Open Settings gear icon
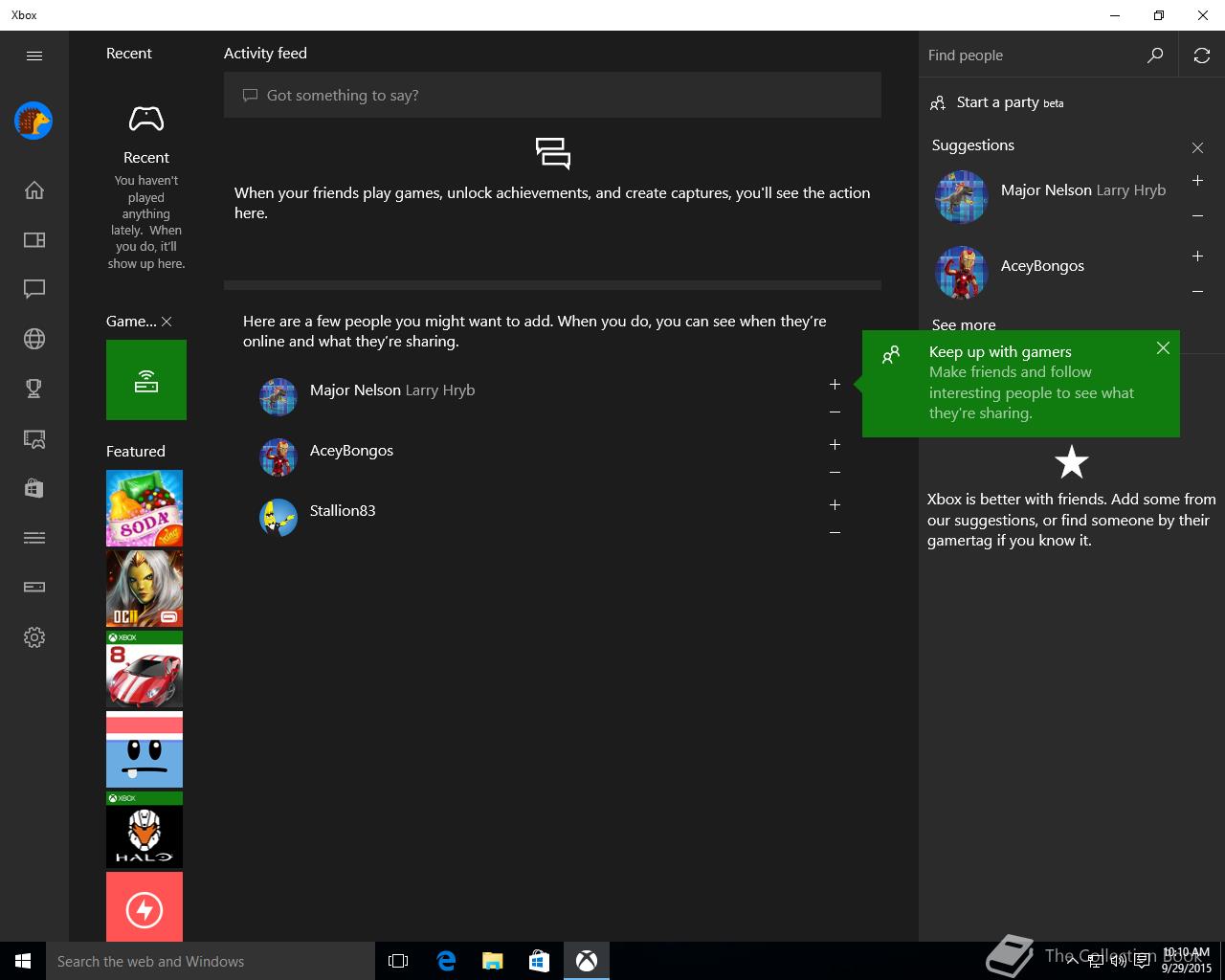This screenshot has height=980, width=1225. [34, 637]
